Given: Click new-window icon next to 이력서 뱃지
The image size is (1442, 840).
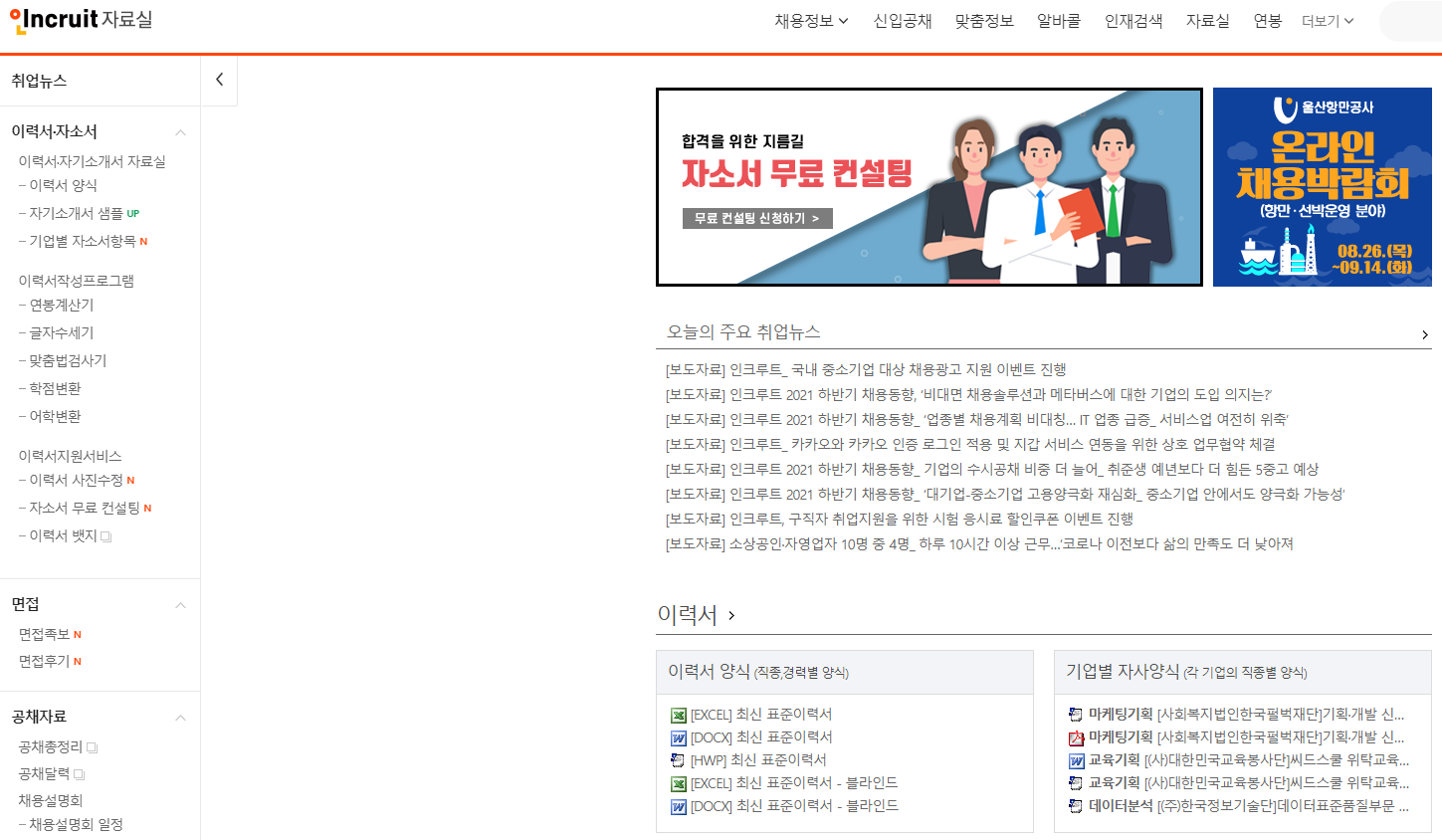Looking at the screenshot, I should [106, 536].
